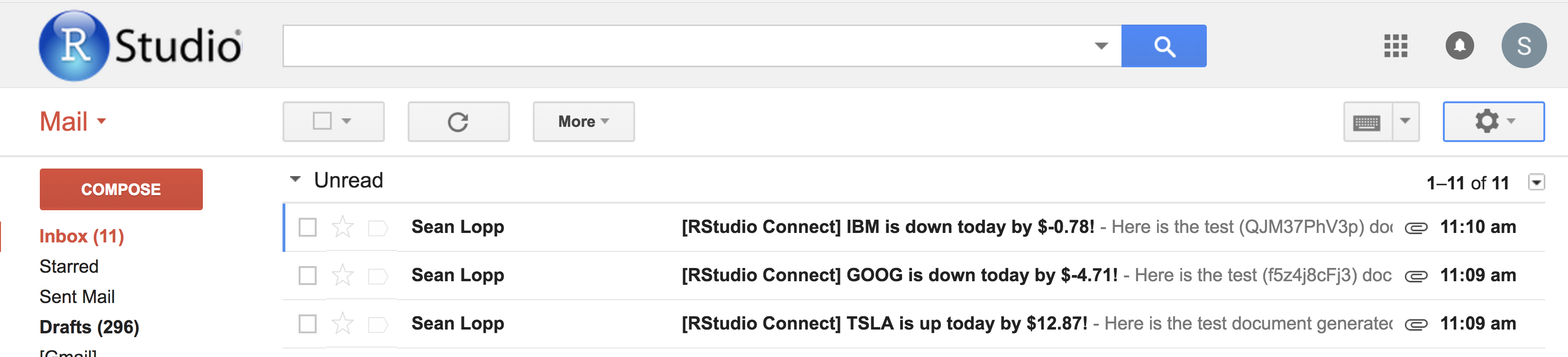Click into the mail search field
This screenshot has width=1568, height=357.
click(688, 46)
